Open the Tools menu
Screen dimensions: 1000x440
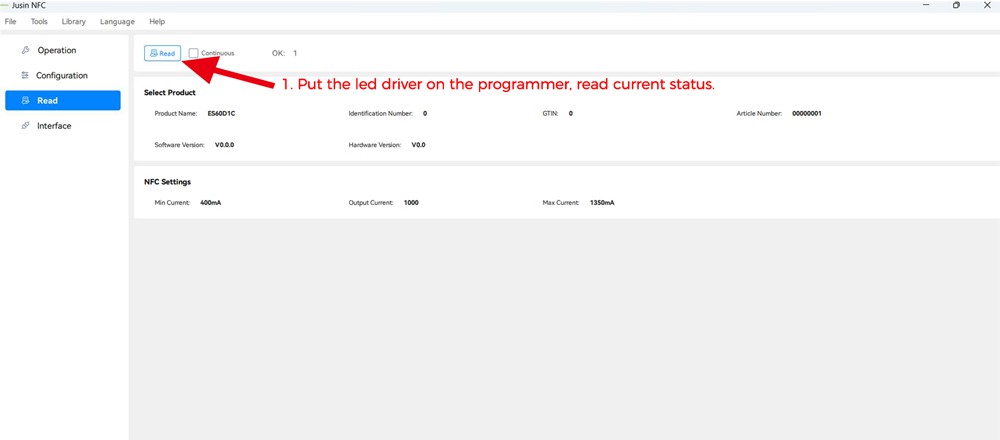39,21
